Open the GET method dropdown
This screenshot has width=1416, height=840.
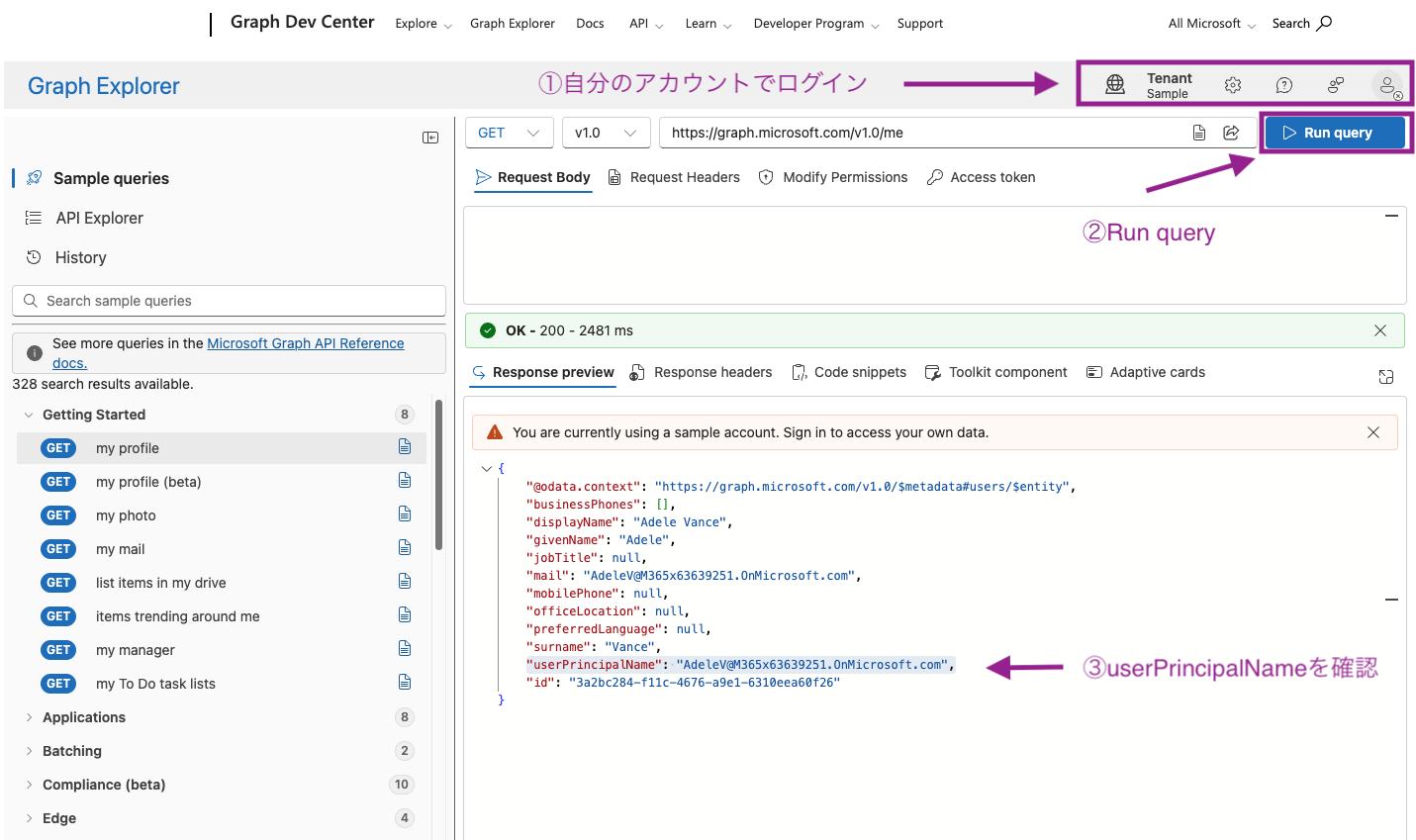pos(509,133)
